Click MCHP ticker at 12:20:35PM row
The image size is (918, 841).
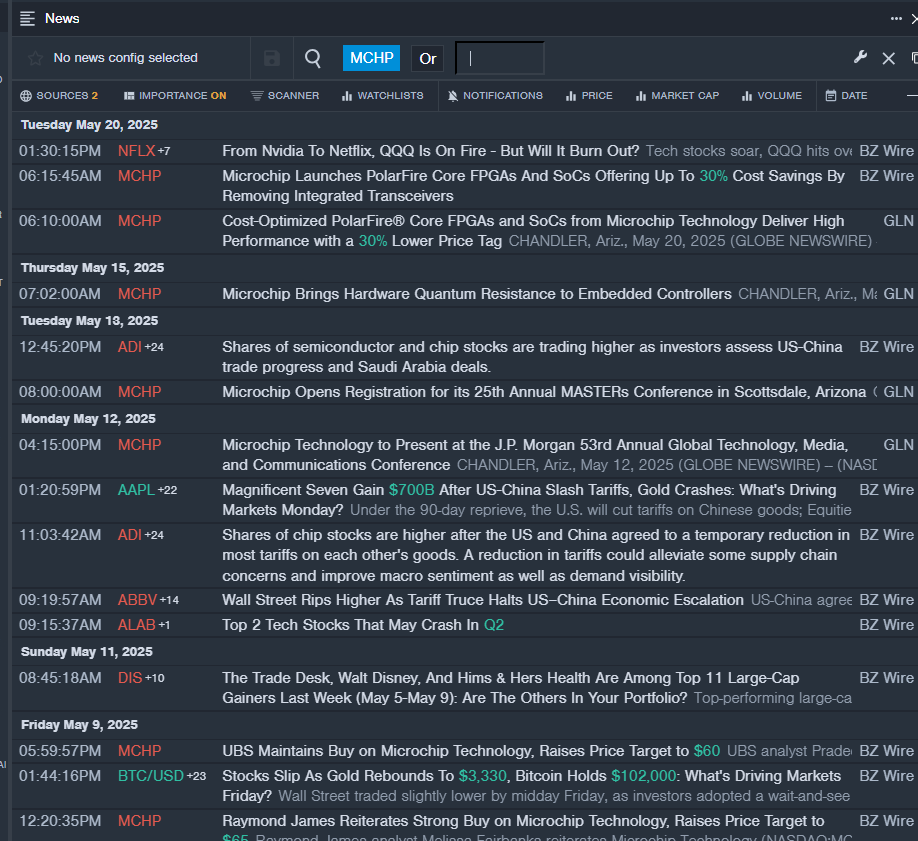pos(139,821)
